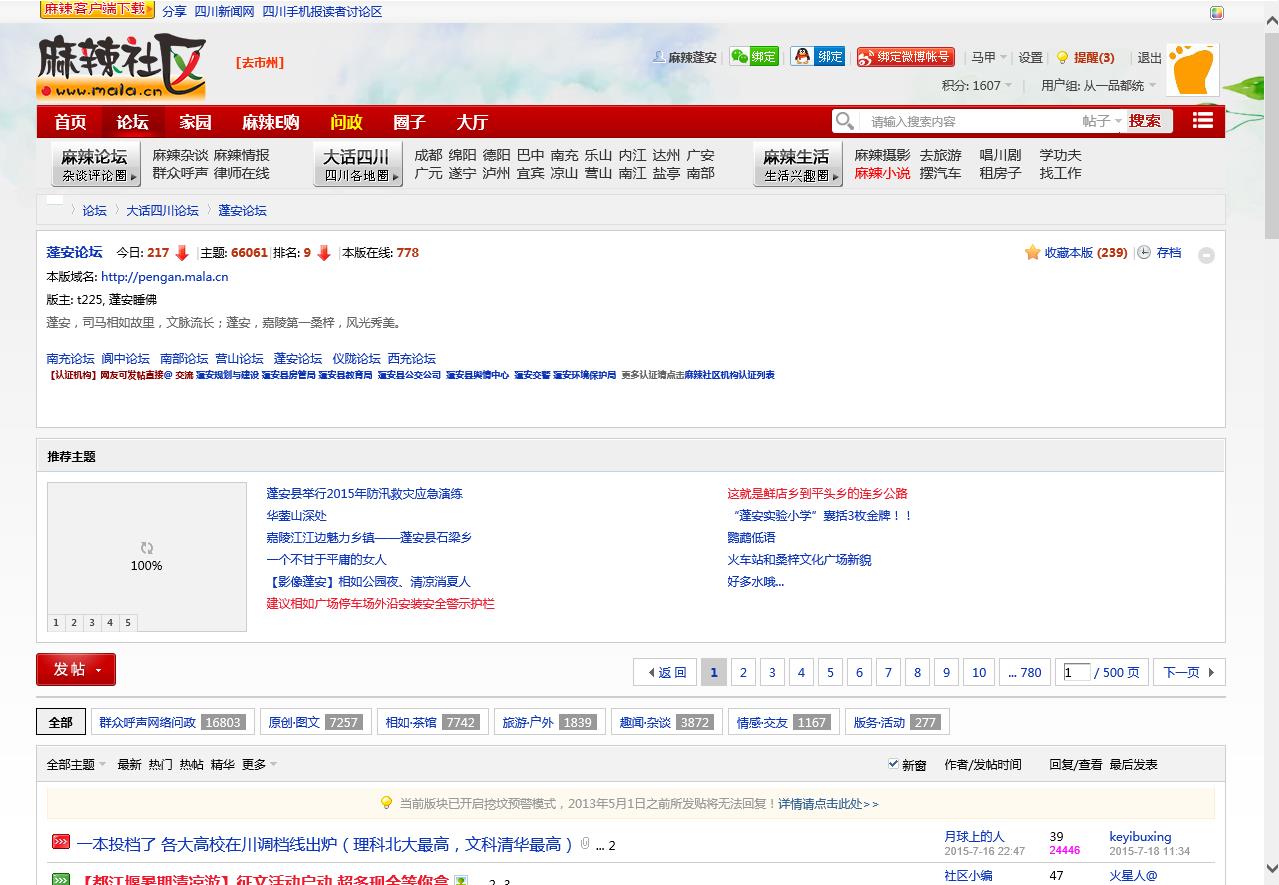Click the star icon to favorite forum
Screen dimensions: 1279x885
tap(1032, 253)
